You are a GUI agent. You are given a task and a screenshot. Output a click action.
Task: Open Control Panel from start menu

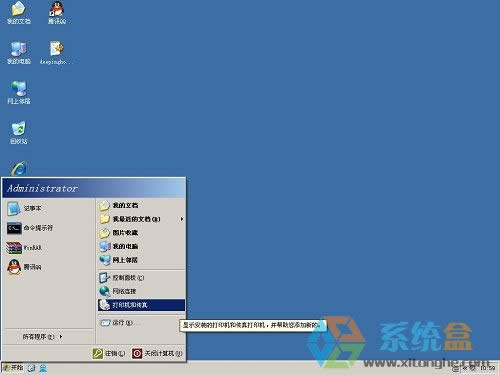click(x=141, y=277)
